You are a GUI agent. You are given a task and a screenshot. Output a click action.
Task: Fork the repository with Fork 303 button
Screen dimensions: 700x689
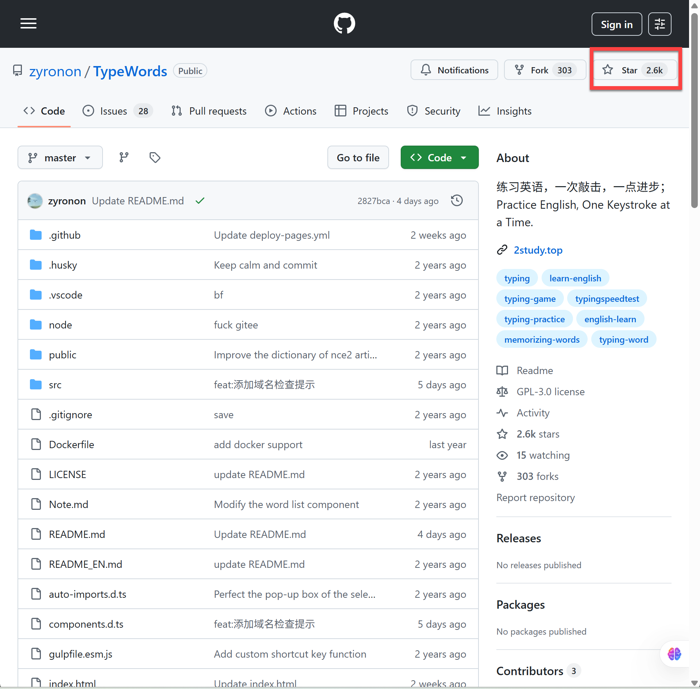tap(545, 70)
